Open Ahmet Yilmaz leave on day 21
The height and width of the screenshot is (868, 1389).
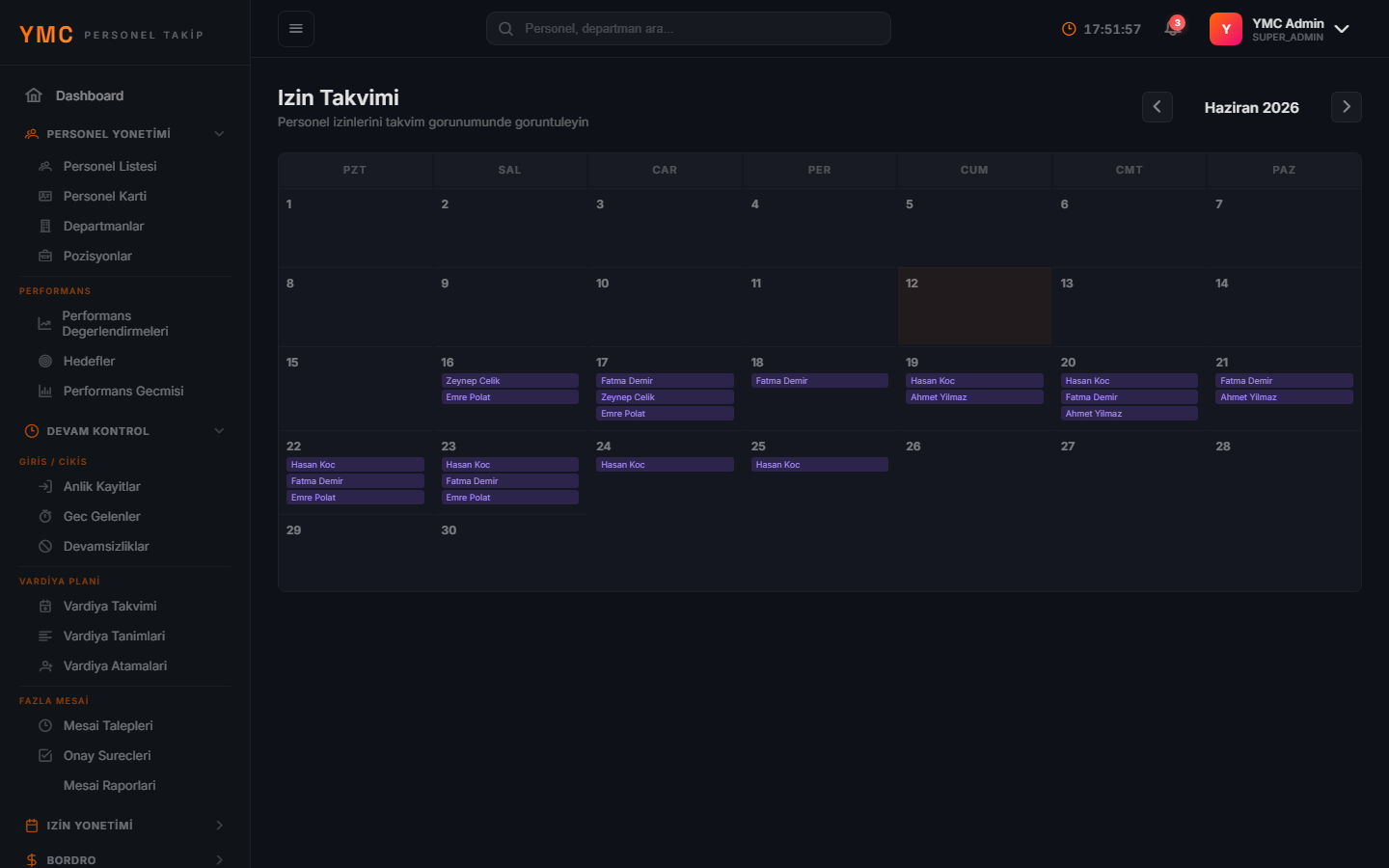1284,397
